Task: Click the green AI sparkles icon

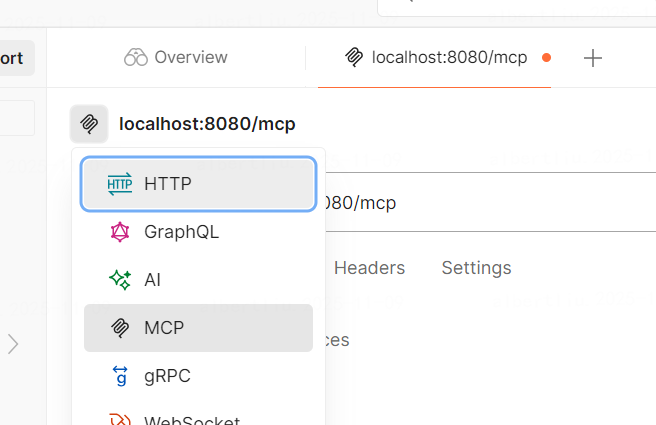Action: coord(120,280)
